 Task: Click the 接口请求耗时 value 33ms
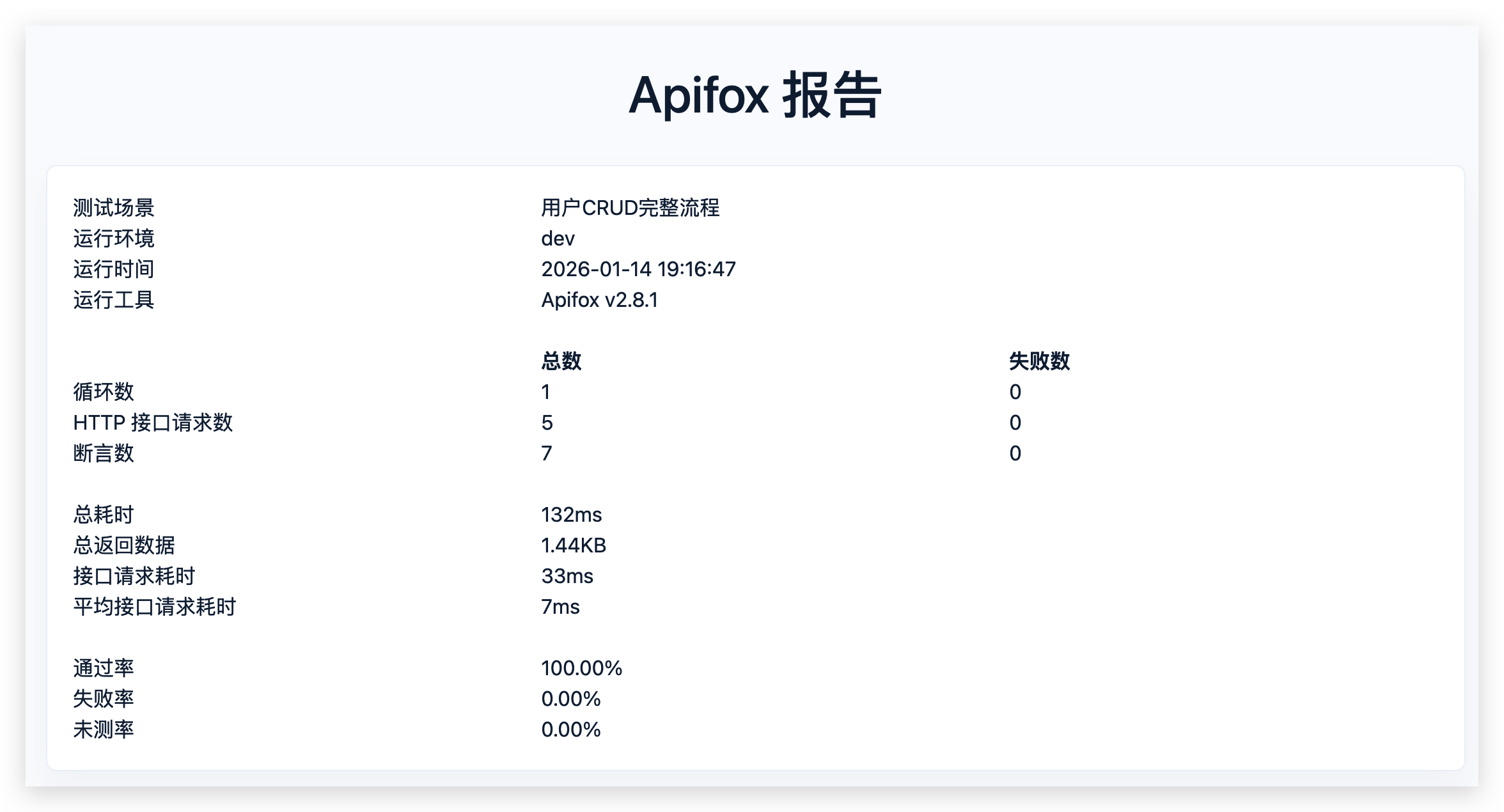(567, 576)
